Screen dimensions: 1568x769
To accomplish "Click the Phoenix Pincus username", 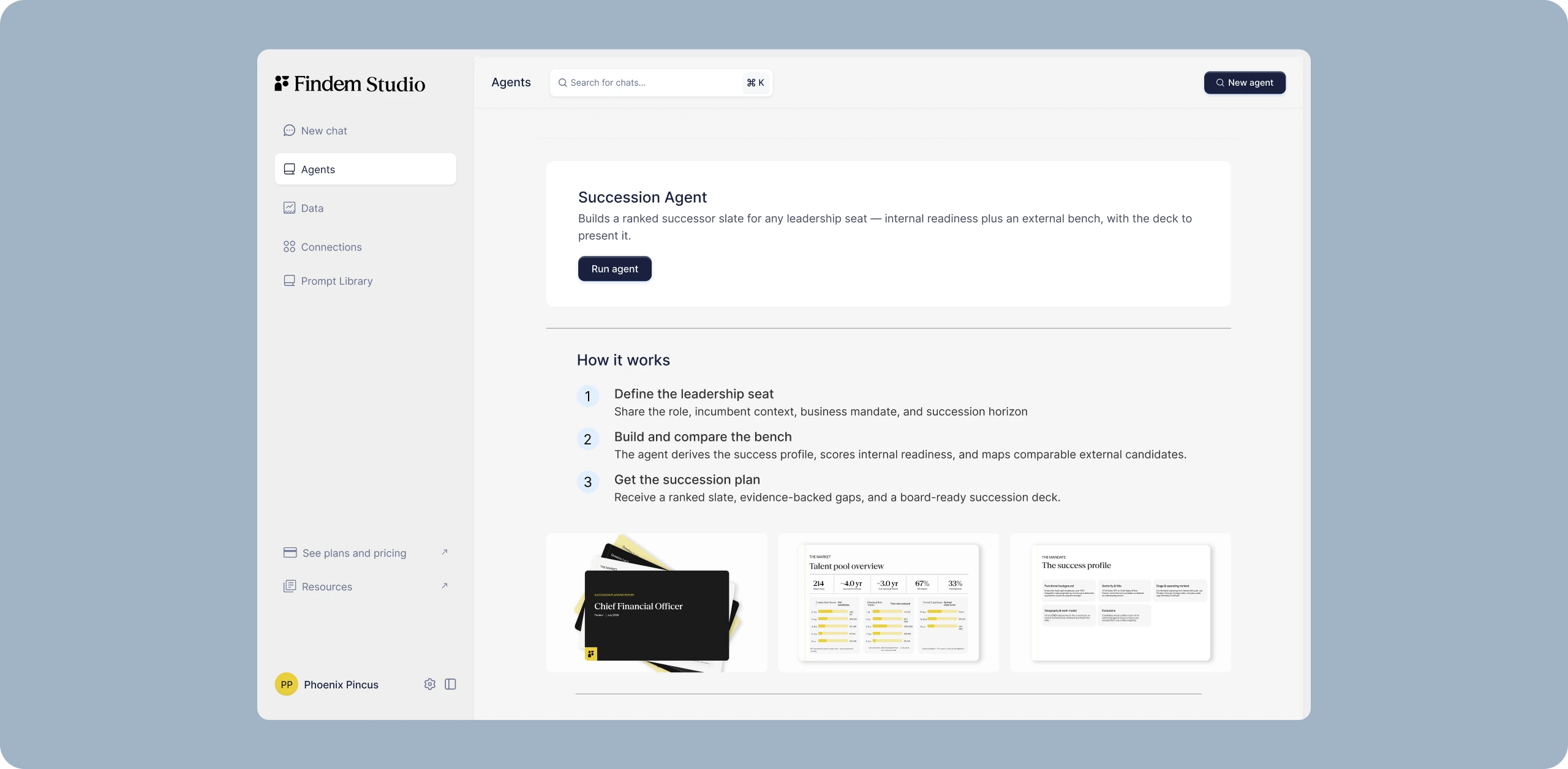I will pos(341,685).
